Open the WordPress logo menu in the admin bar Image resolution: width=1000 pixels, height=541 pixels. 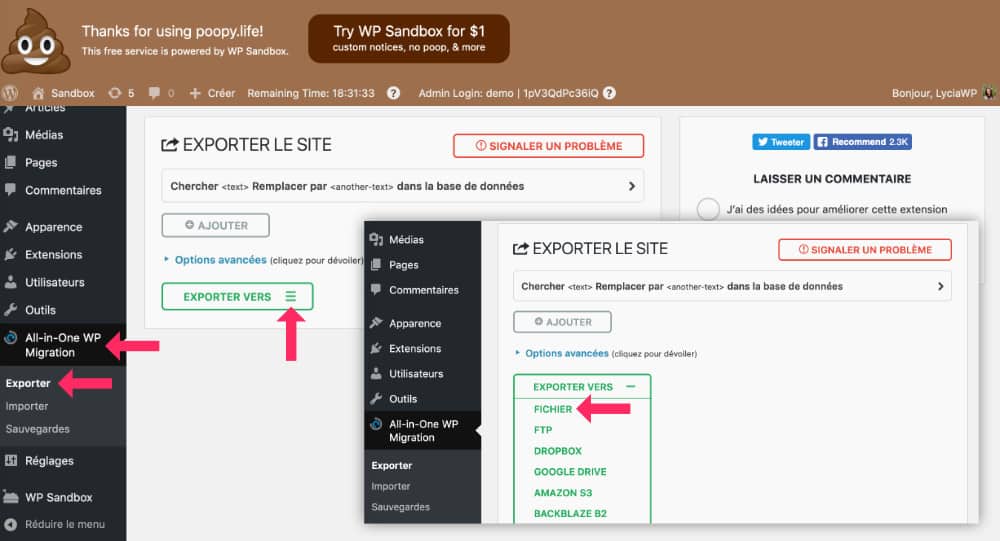[10, 93]
